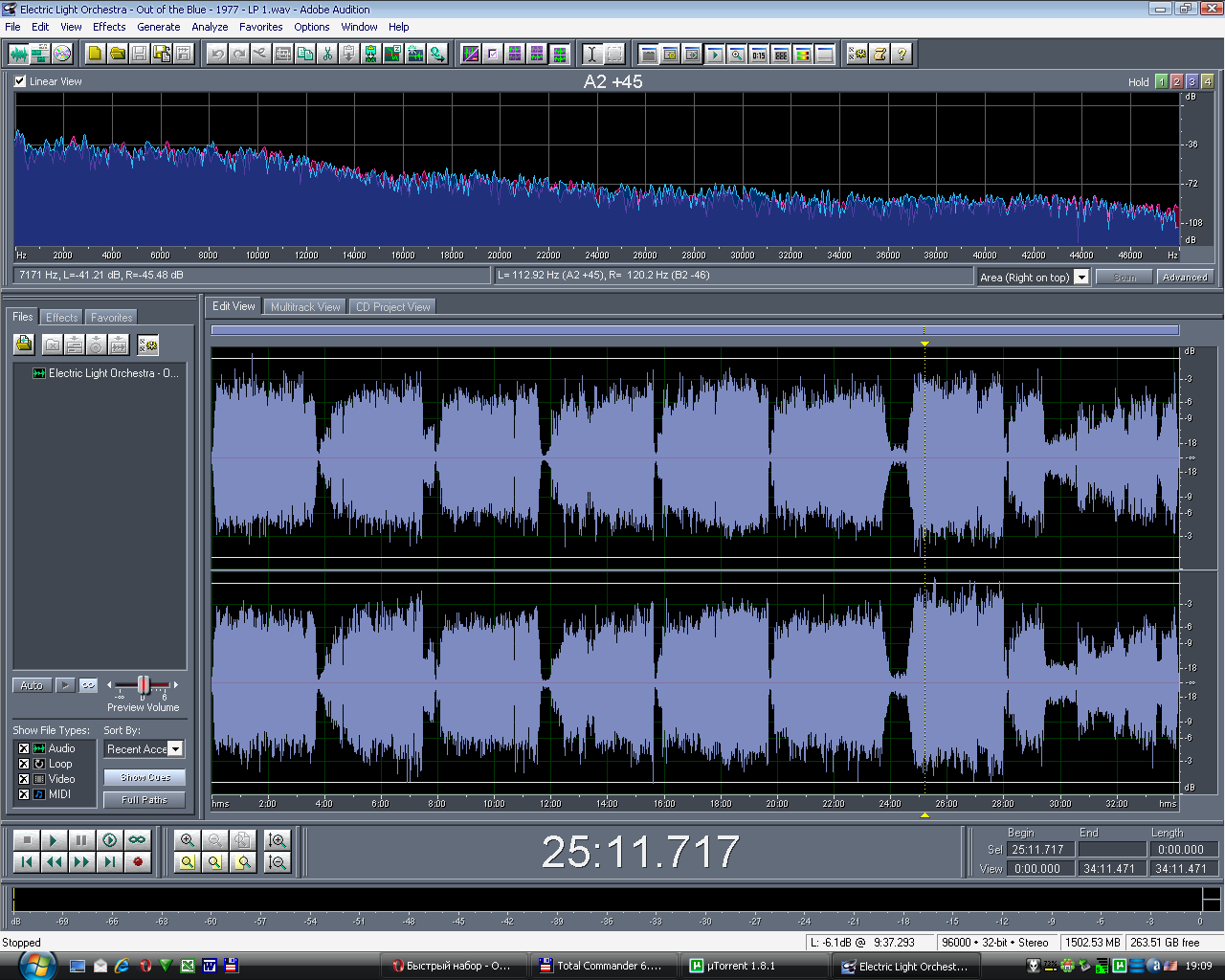
Task: Click the Begin selection time field
Action: tap(1037, 850)
